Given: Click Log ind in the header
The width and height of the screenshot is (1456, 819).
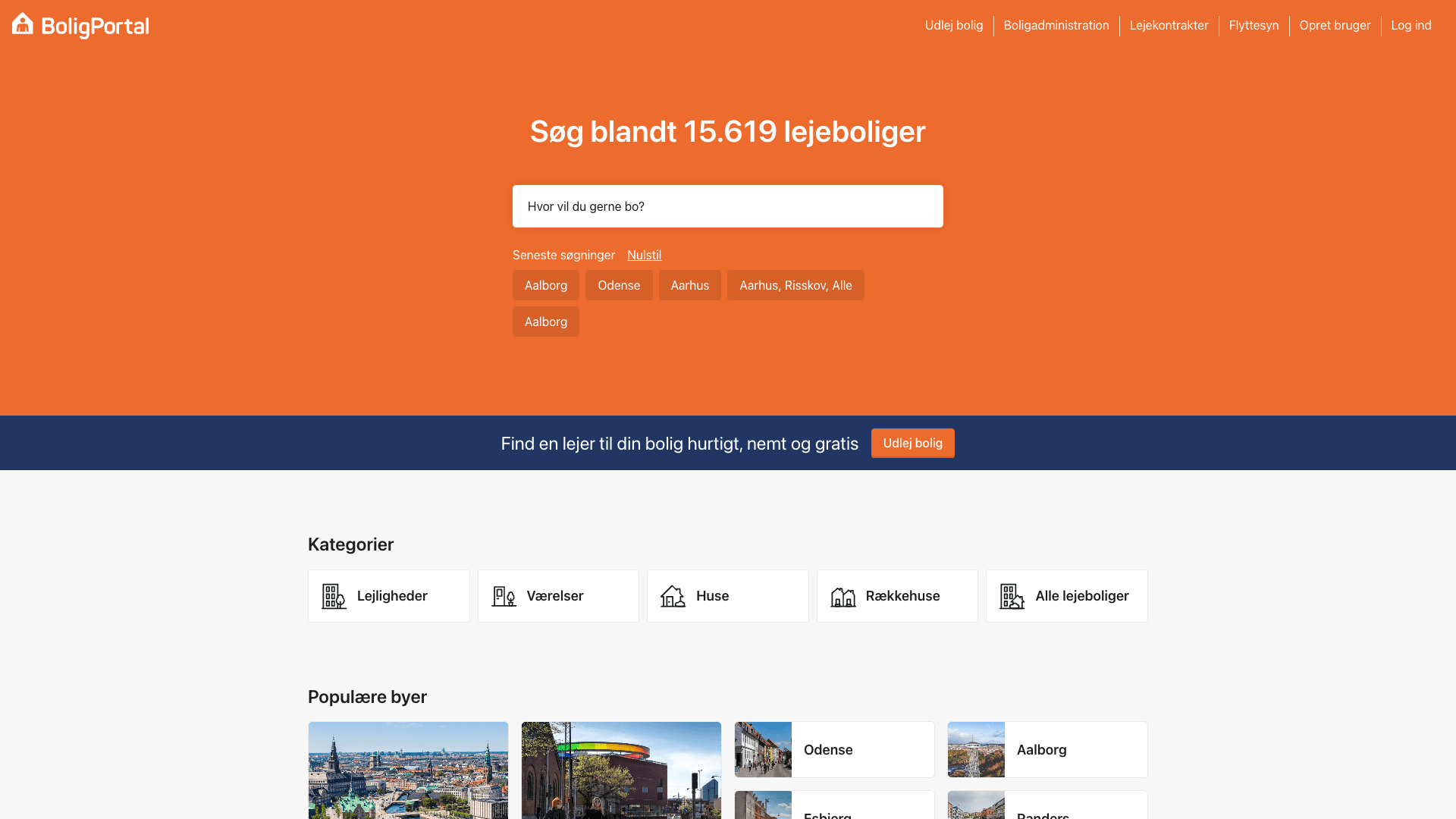Looking at the screenshot, I should tap(1411, 25).
